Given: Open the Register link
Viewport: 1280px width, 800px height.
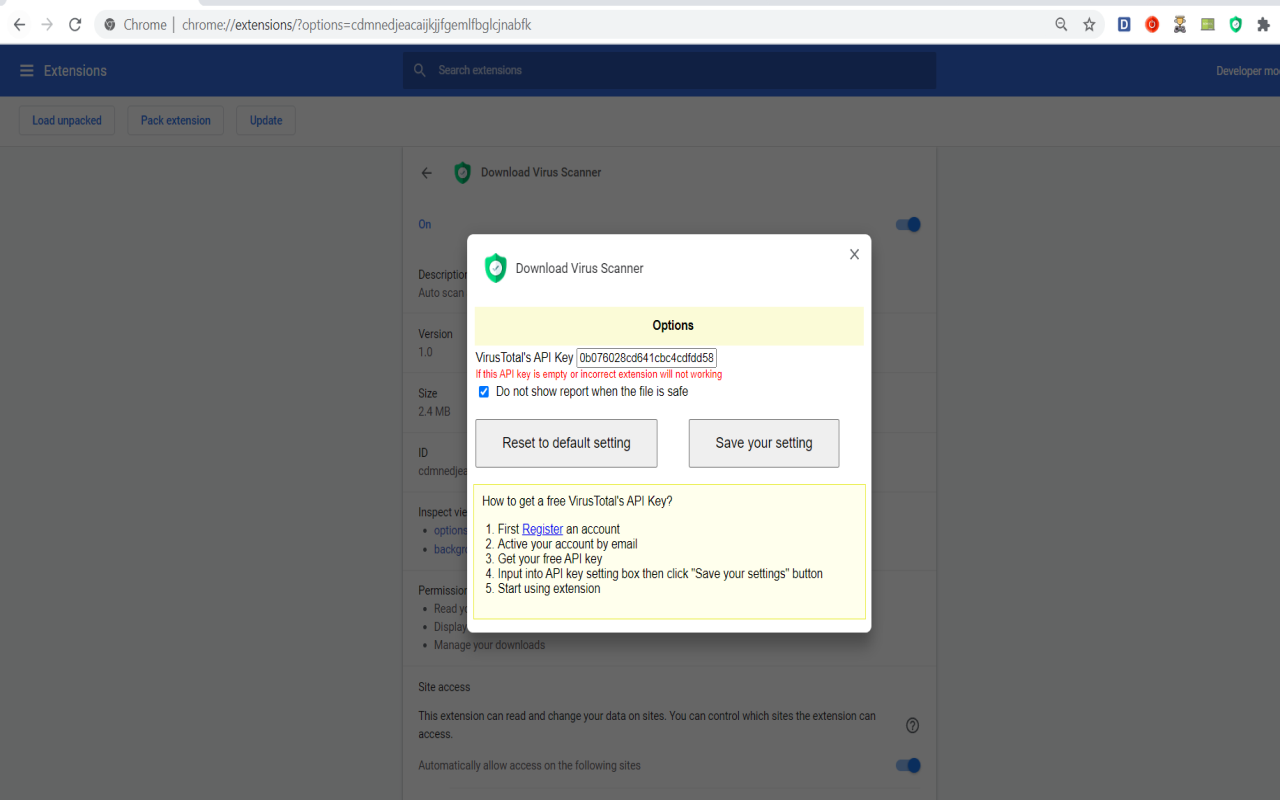Looking at the screenshot, I should tap(542, 529).
